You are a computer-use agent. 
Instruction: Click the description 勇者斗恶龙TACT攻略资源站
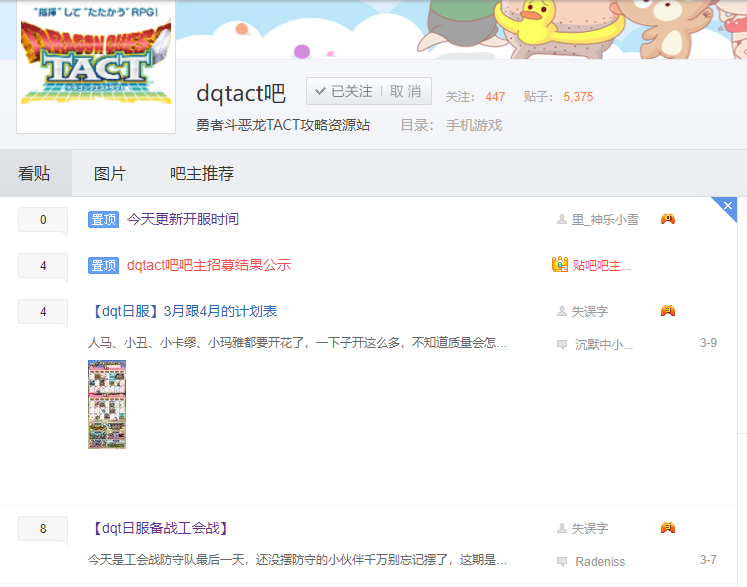pyautogui.click(x=283, y=125)
